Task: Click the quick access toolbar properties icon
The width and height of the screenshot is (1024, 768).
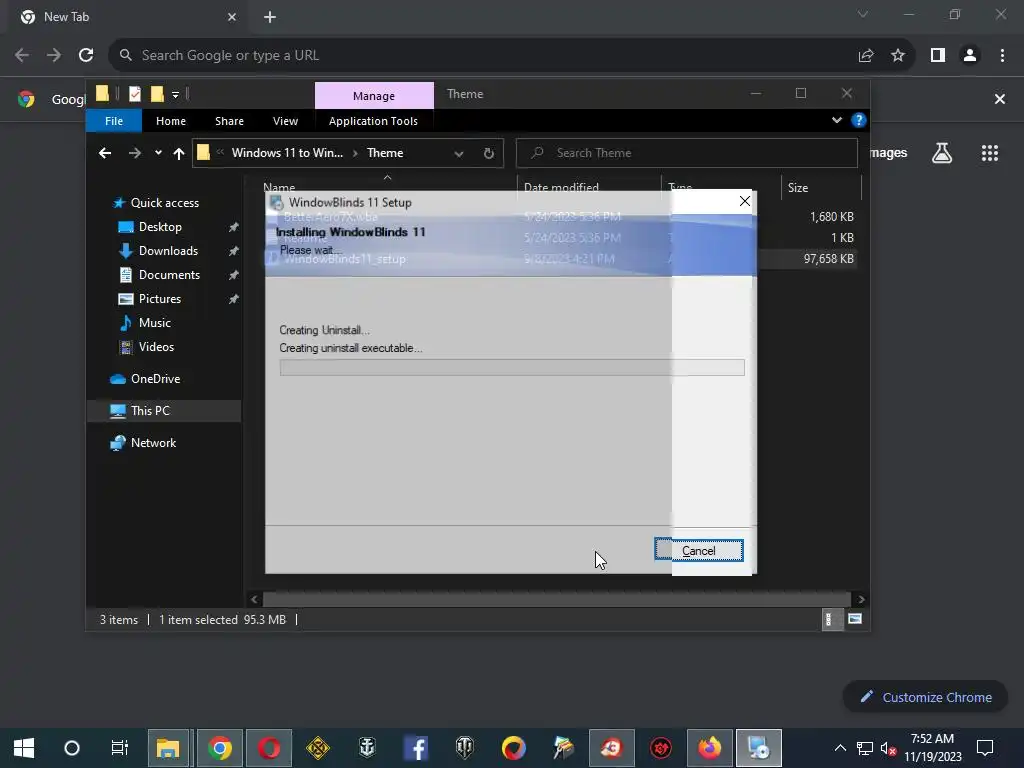Action: click(x=135, y=95)
